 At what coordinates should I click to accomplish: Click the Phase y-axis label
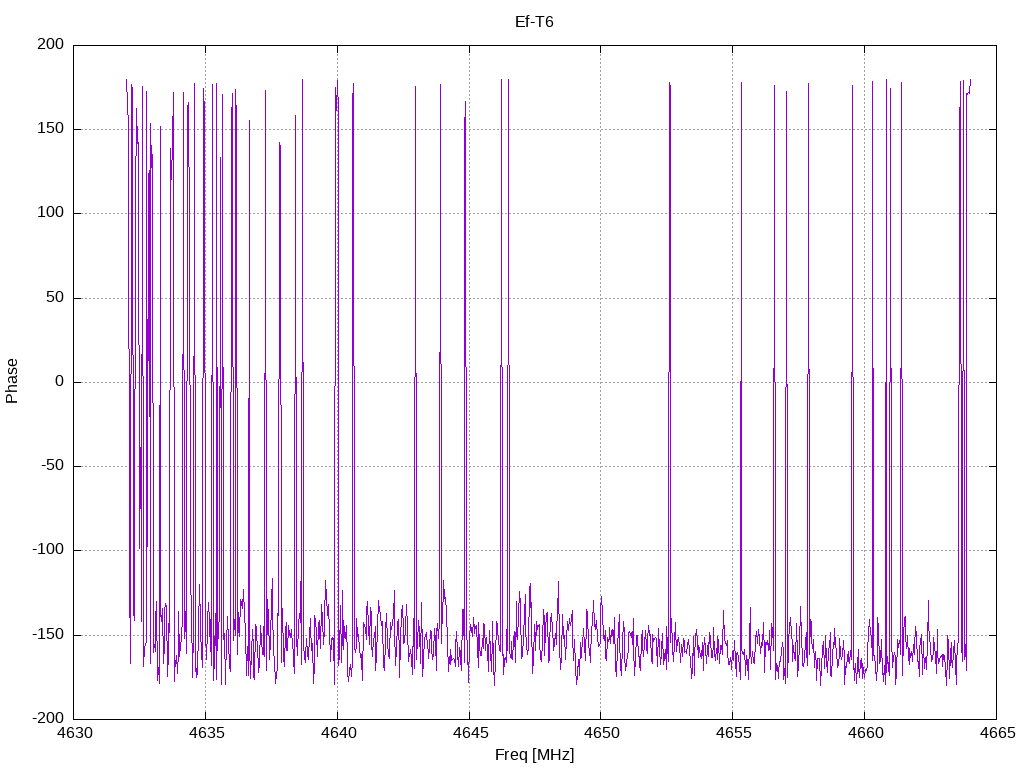tap(12, 381)
